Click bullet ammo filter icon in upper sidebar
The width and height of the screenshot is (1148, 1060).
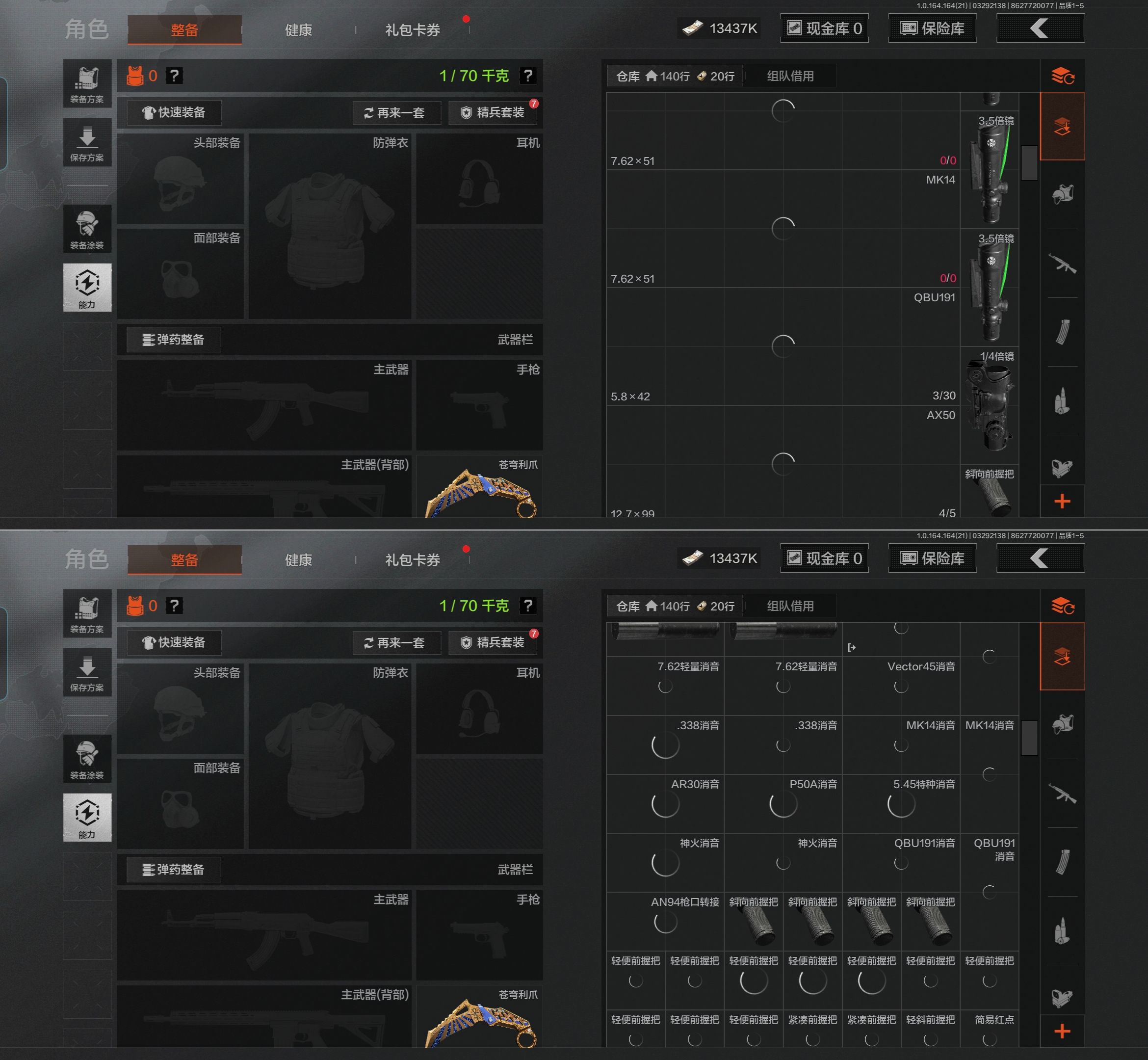click(x=1062, y=400)
